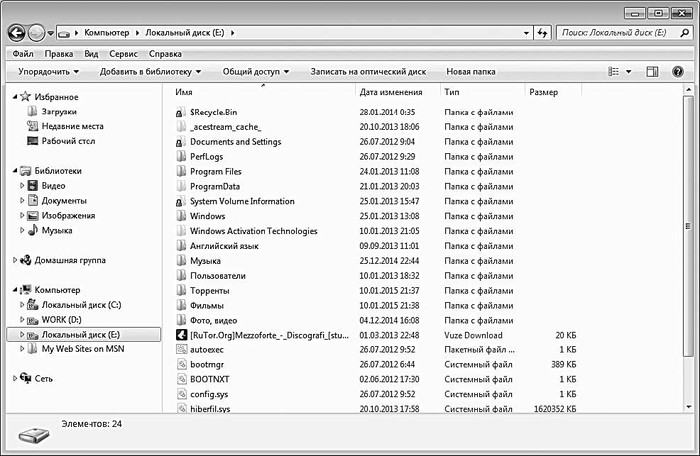This screenshot has height=456, width=700.
Task: Open the Вид menu
Action: tap(91, 54)
